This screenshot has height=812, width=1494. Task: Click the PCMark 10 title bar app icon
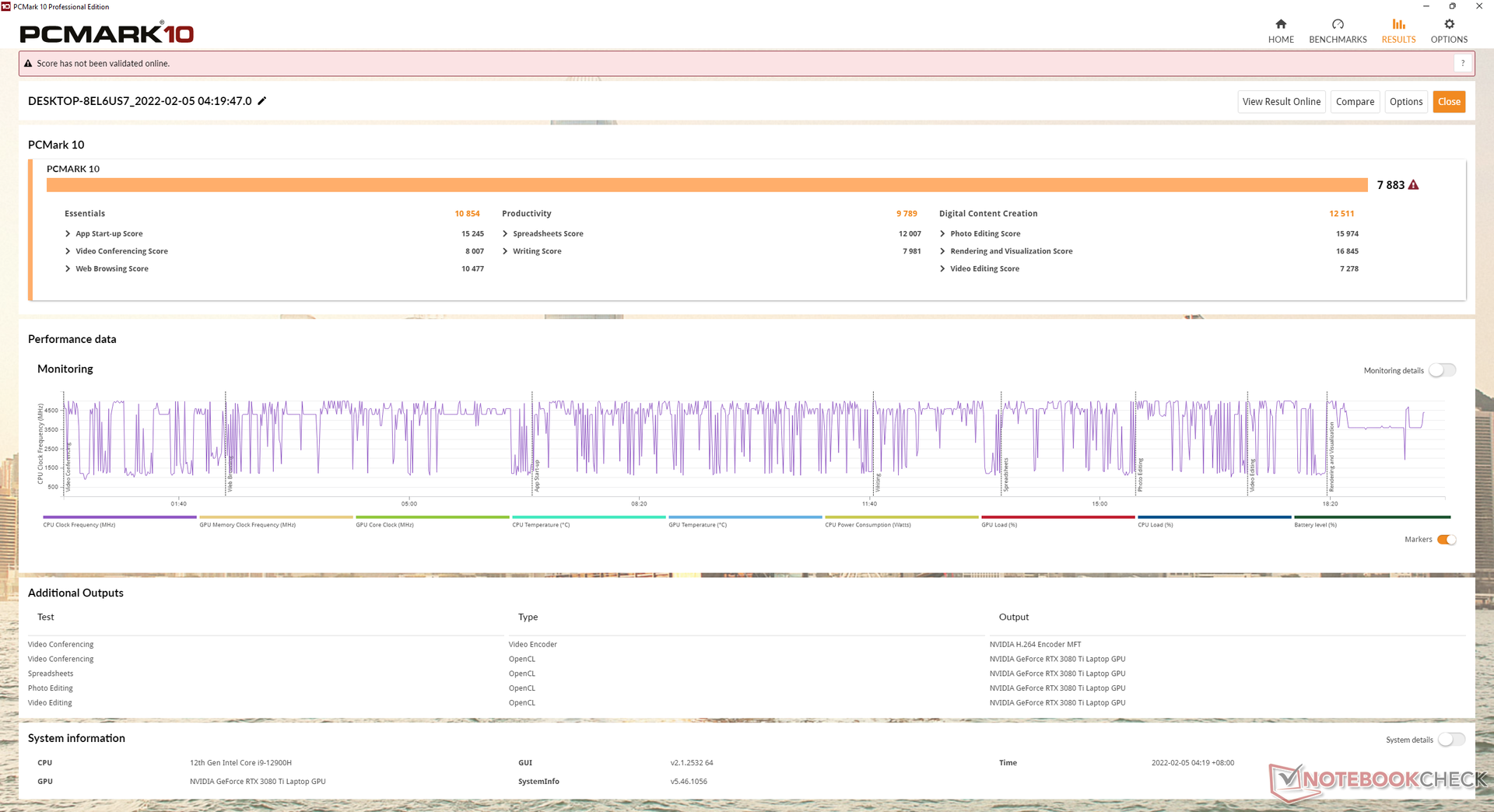coord(6,6)
